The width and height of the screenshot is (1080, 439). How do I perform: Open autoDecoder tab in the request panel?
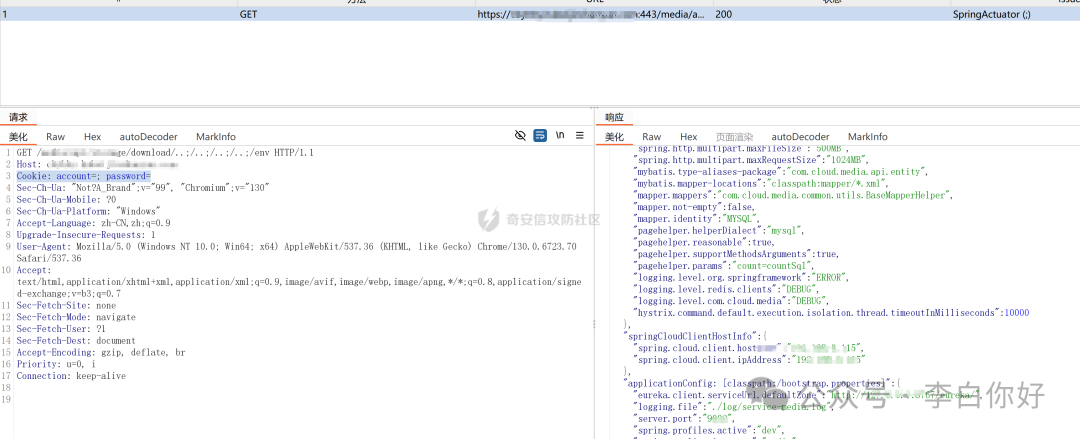point(148,136)
